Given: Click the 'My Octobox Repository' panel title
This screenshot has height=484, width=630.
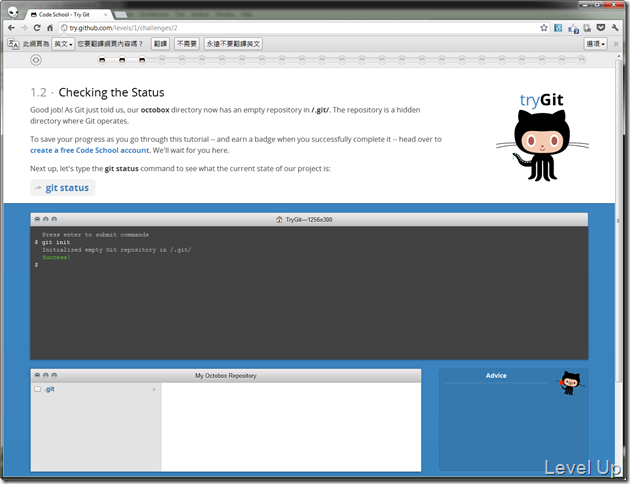Looking at the screenshot, I should click(x=225, y=376).
